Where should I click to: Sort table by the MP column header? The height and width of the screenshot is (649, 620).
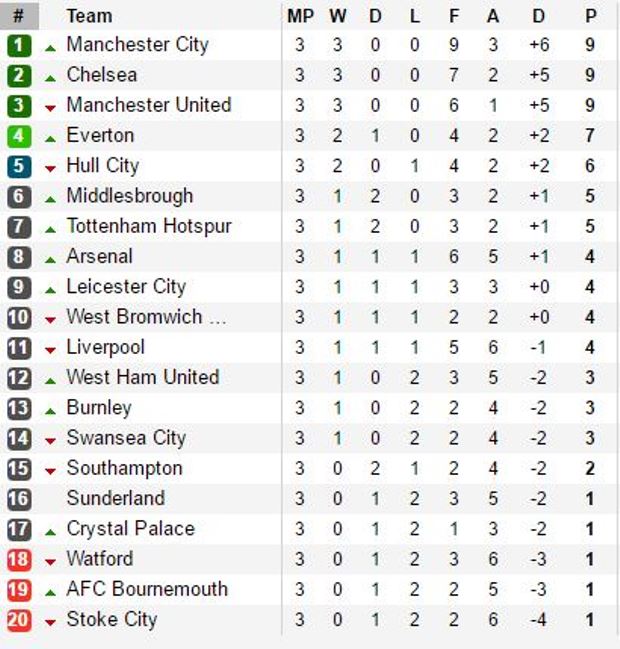click(300, 16)
